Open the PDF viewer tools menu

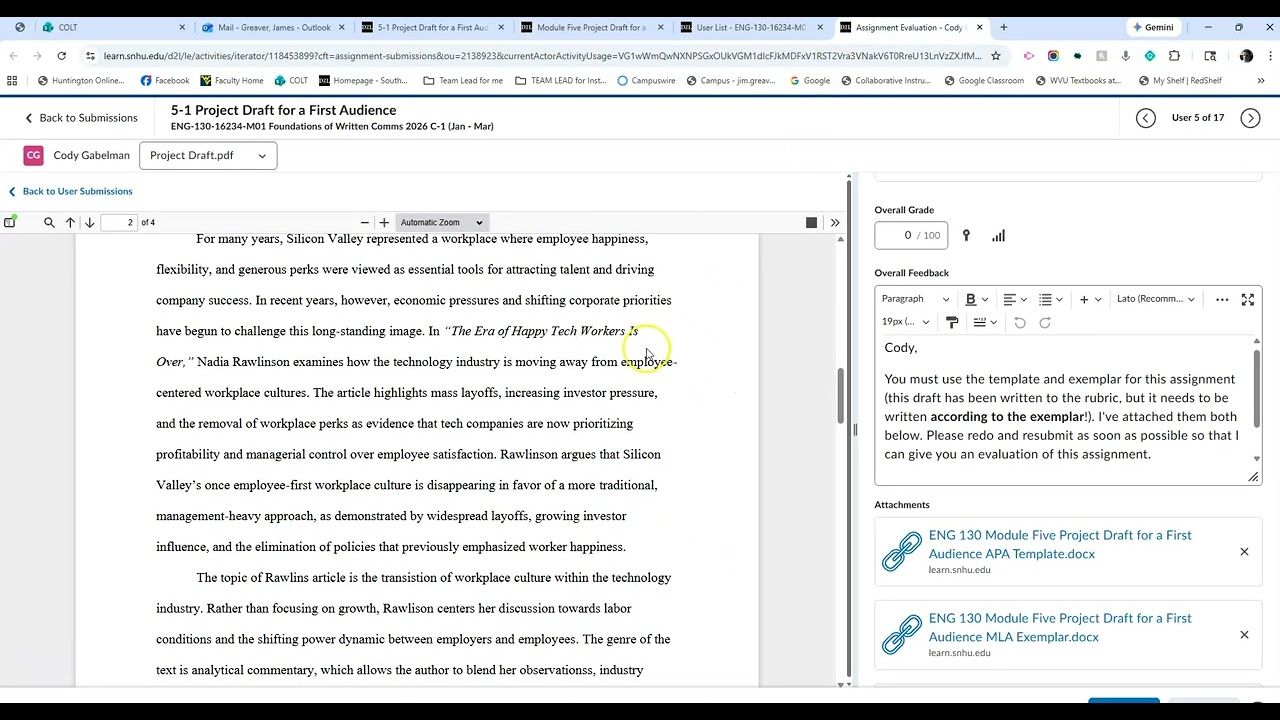pyautogui.click(x=835, y=222)
